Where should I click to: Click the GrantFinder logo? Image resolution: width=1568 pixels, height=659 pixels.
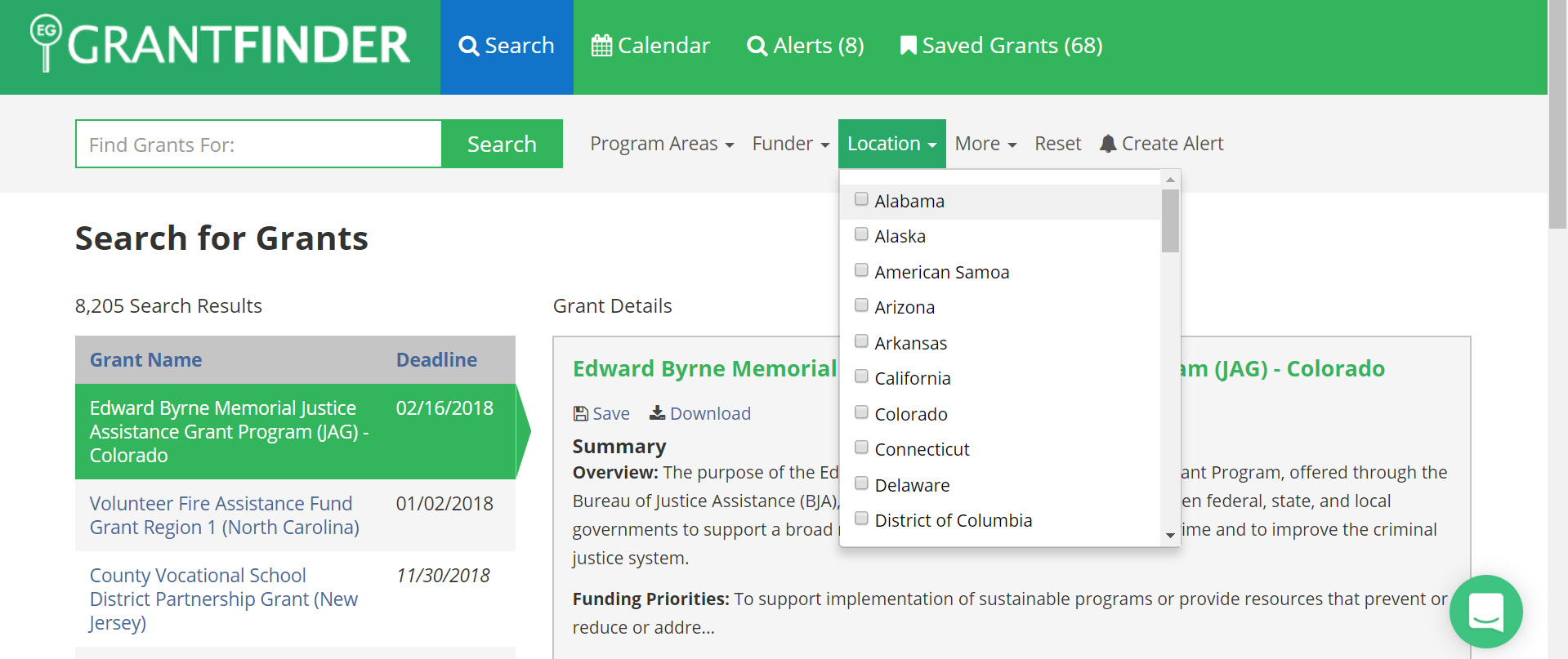[220, 43]
